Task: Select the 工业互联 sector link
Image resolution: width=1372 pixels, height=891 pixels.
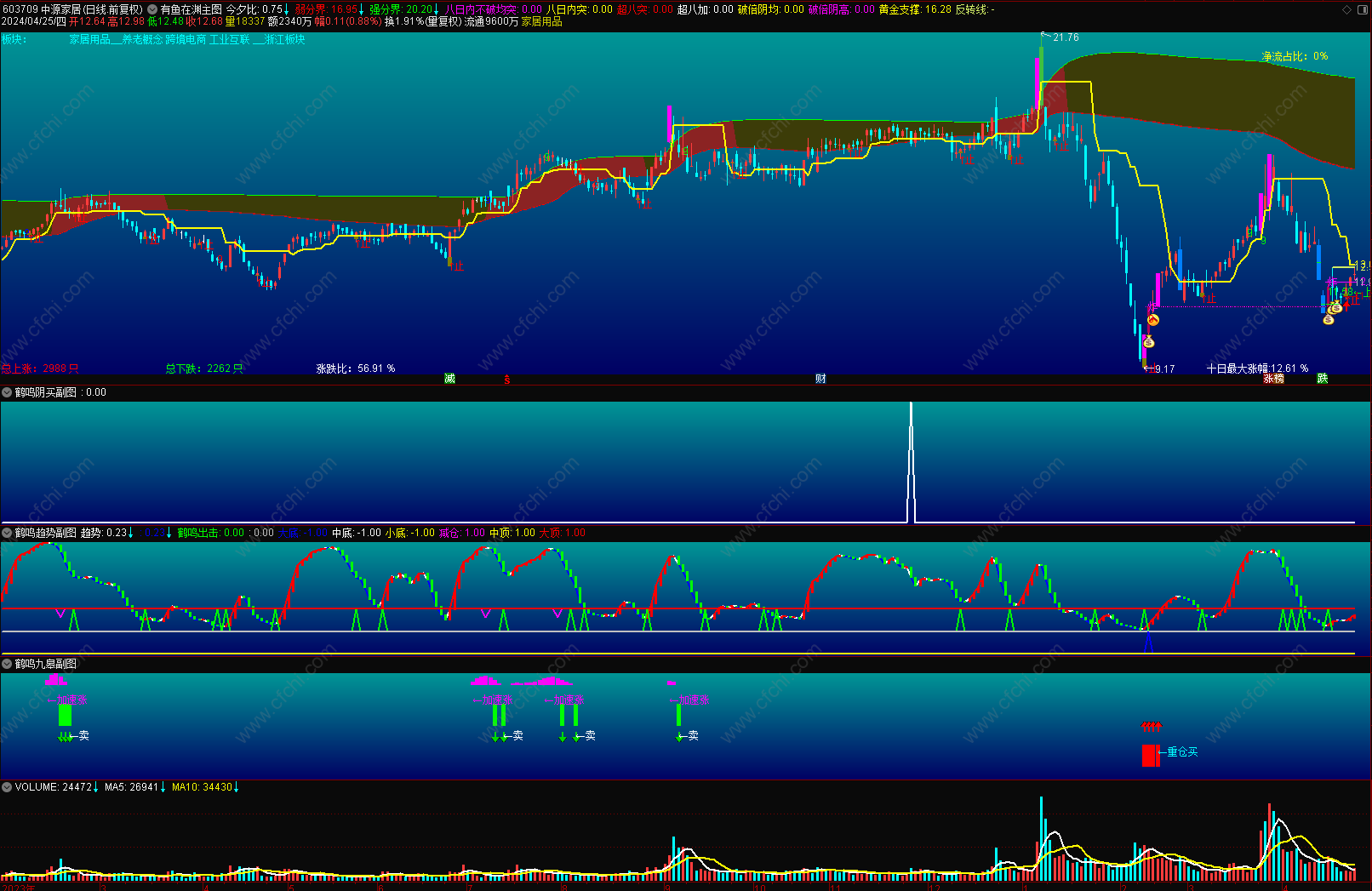Action: 230,39
